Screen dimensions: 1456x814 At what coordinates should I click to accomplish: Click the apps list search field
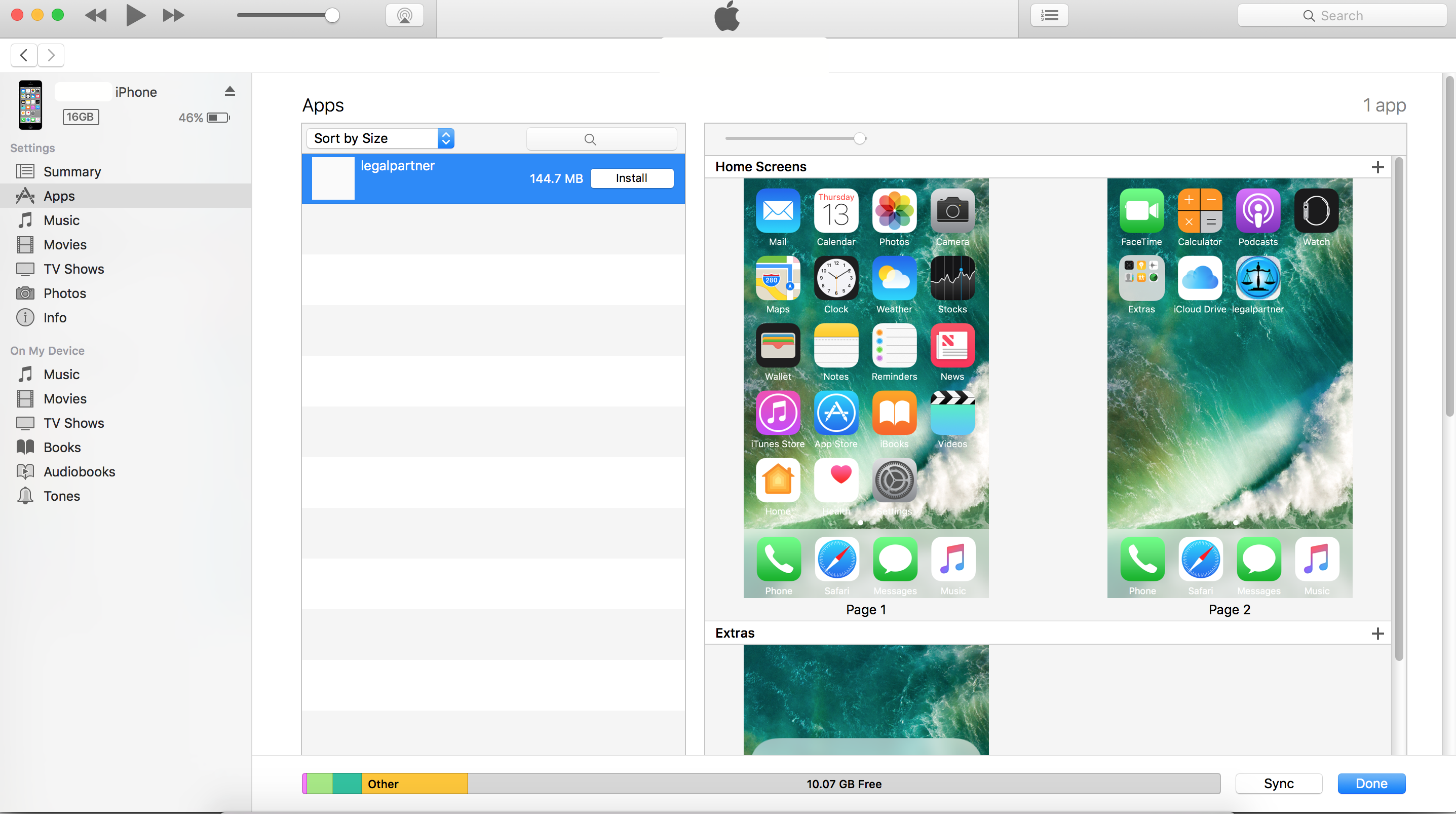click(x=601, y=138)
